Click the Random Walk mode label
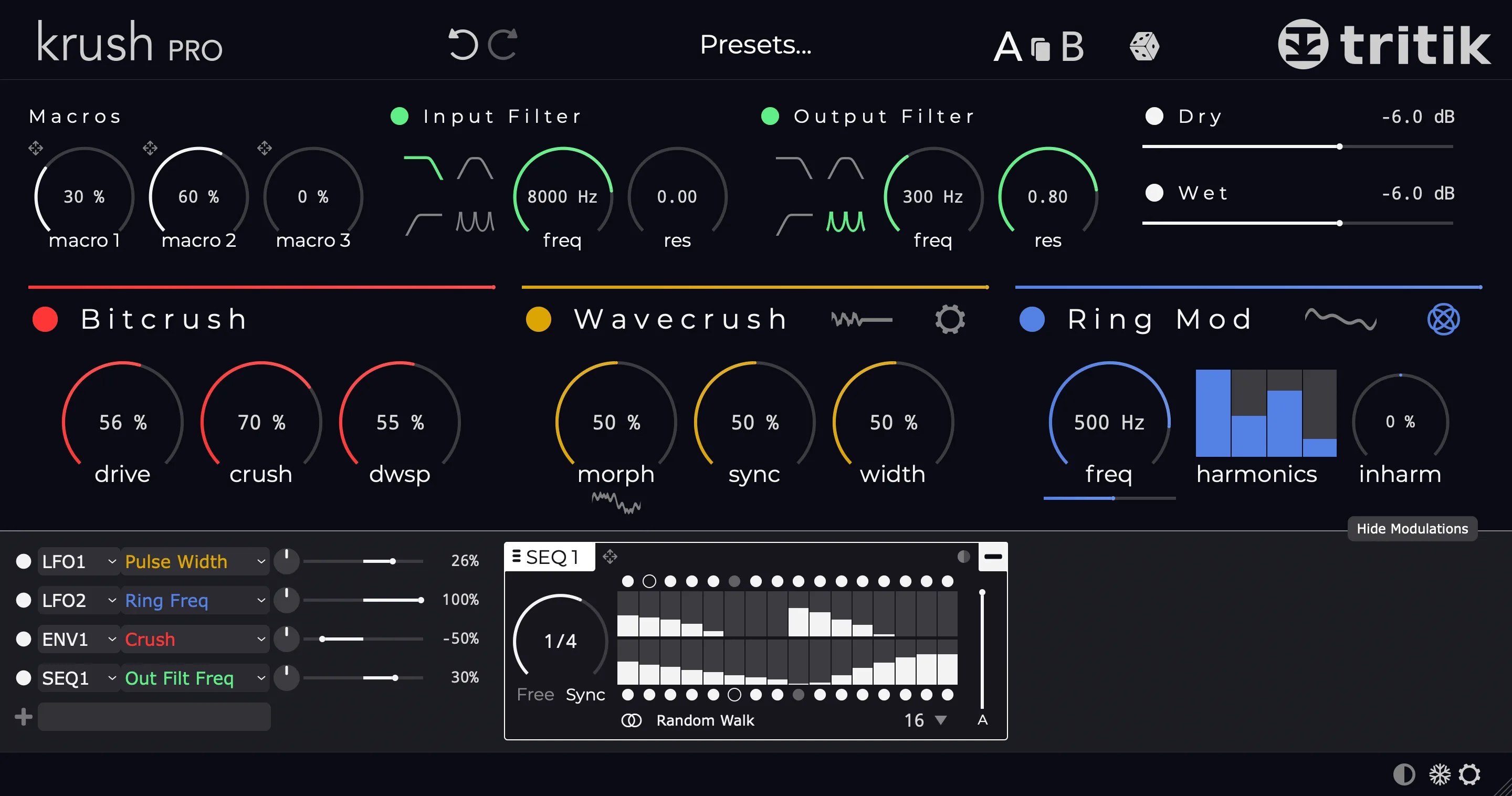 point(705,720)
